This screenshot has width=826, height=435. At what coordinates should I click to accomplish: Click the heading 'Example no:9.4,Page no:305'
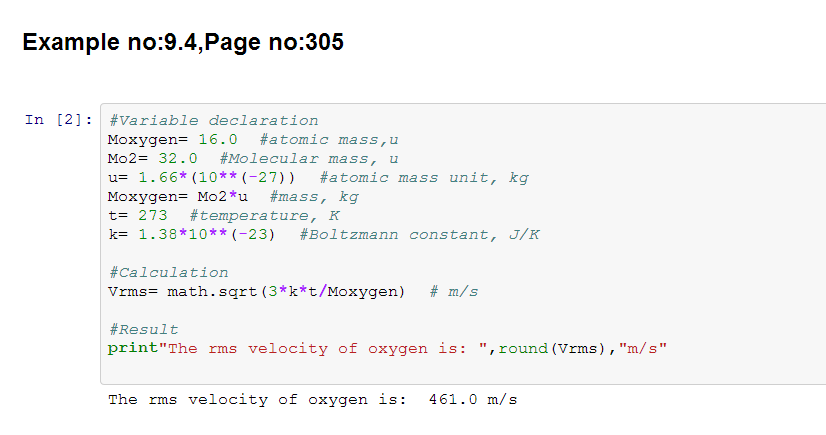click(x=183, y=42)
